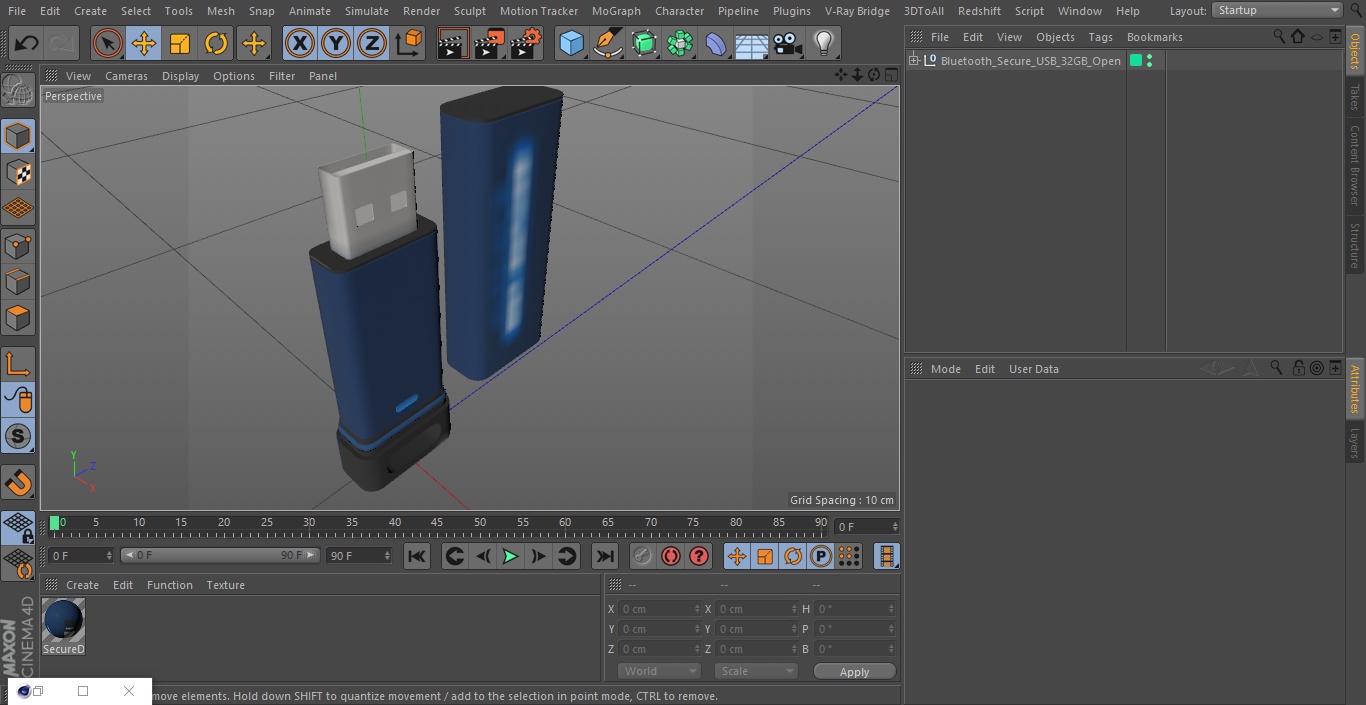
Task: Add a Subdivision Surface generator
Action: coord(644,43)
